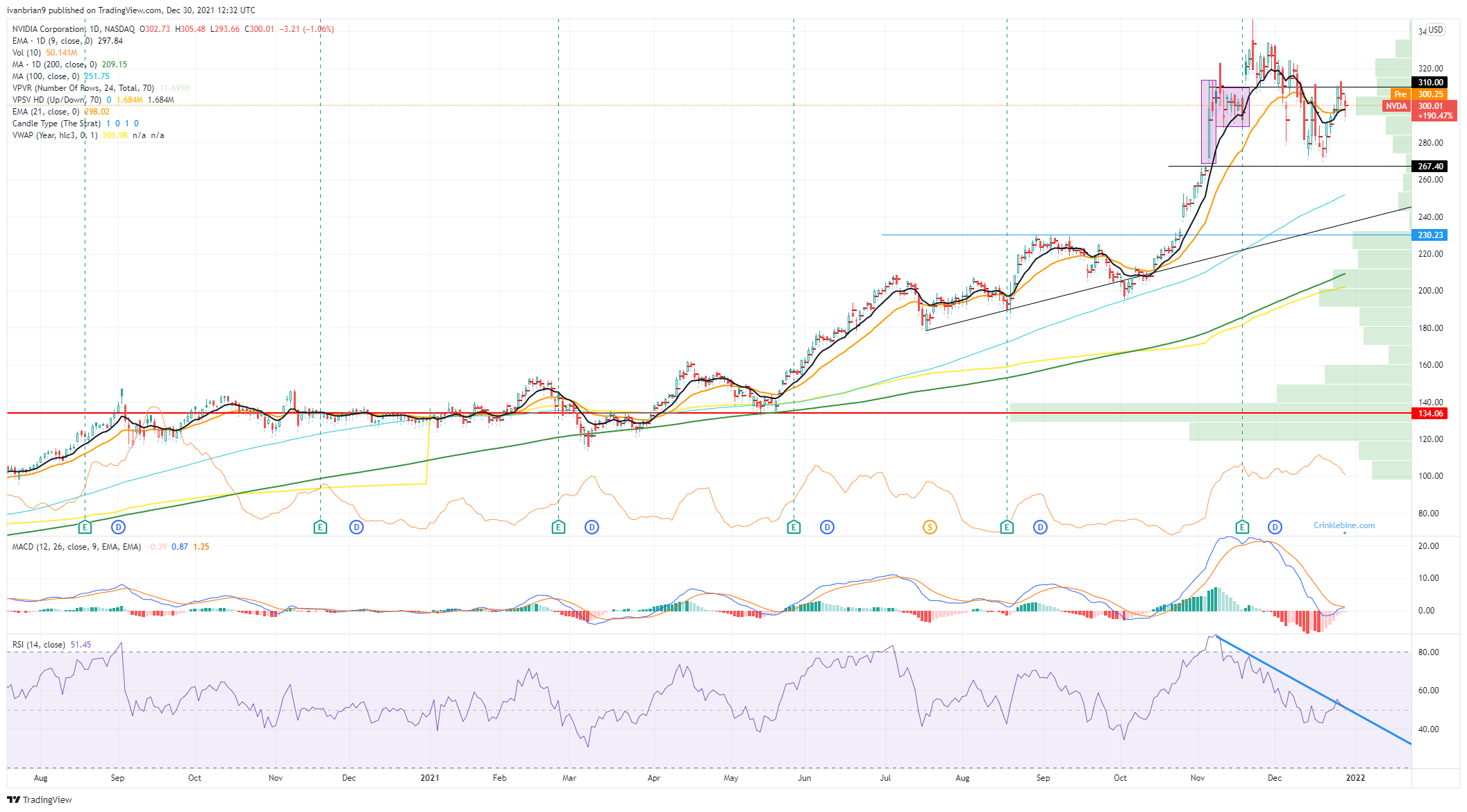Click the published-on-TradingView.com header text

point(131,10)
